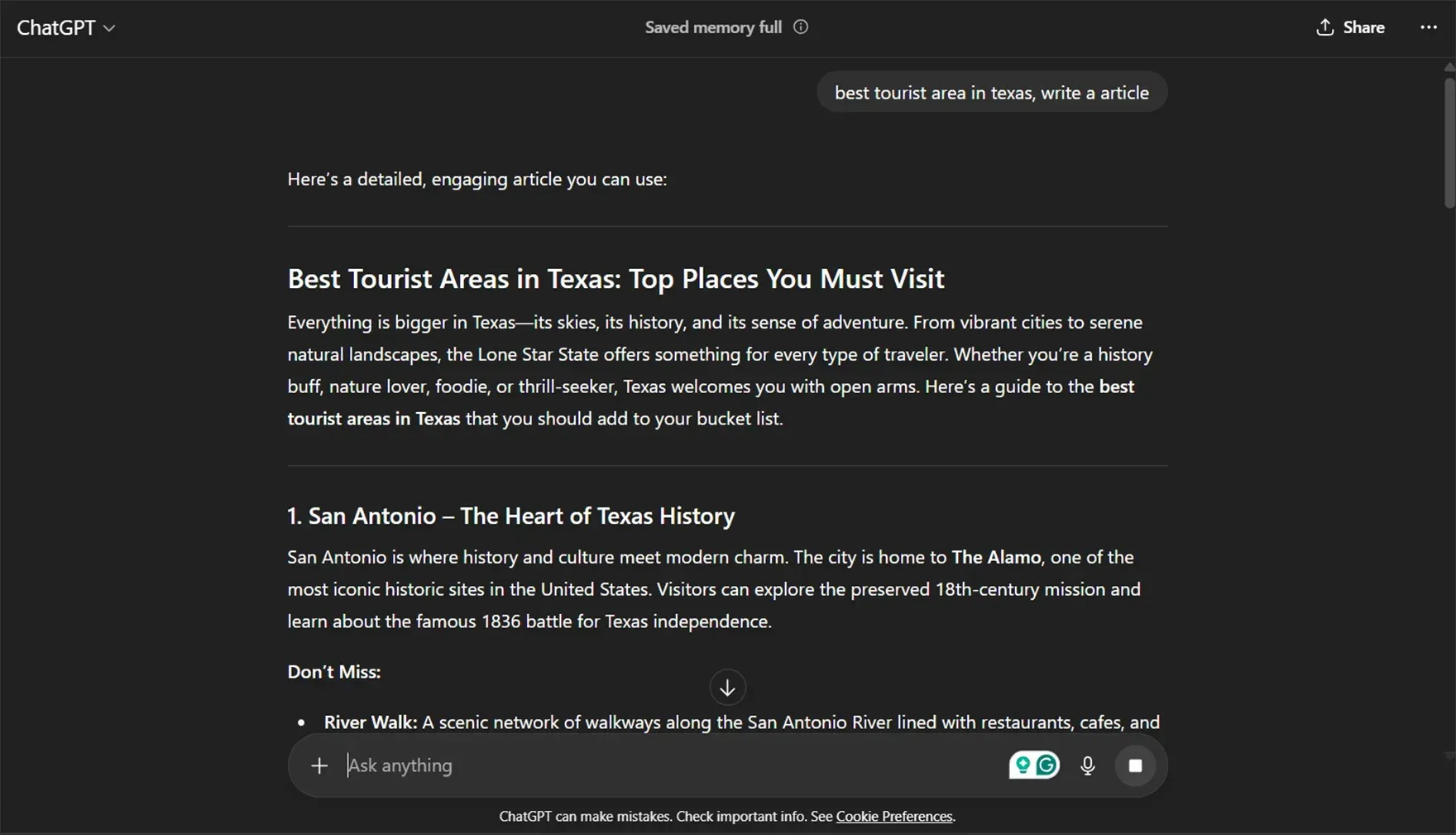Select the user's prompt bubble about Texas
This screenshot has height=835, width=1456.
(x=991, y=92)
